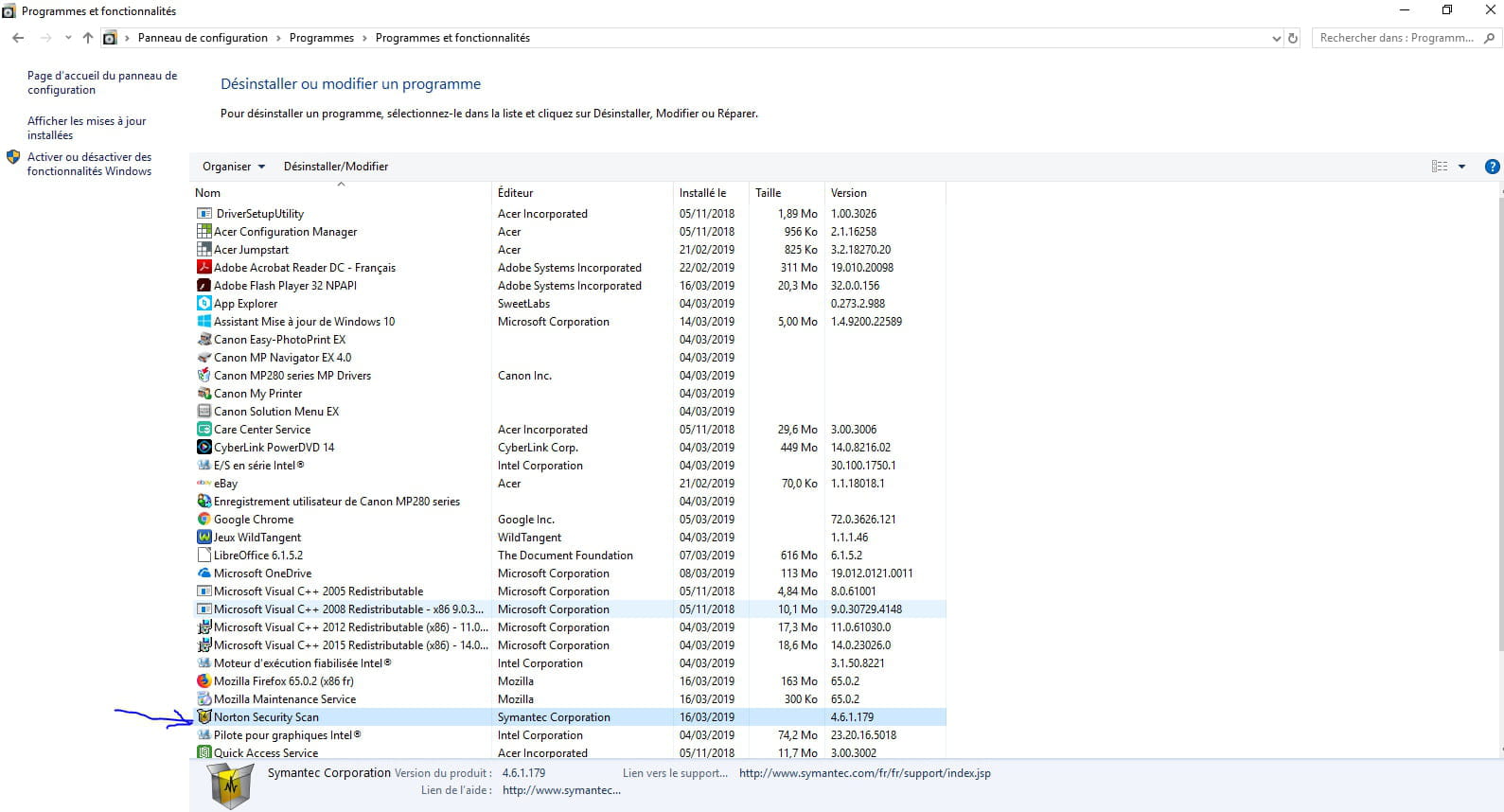Open the http://www.symantec help link
This screenshot has width=1504, height=812.
[x=561, y=790]
